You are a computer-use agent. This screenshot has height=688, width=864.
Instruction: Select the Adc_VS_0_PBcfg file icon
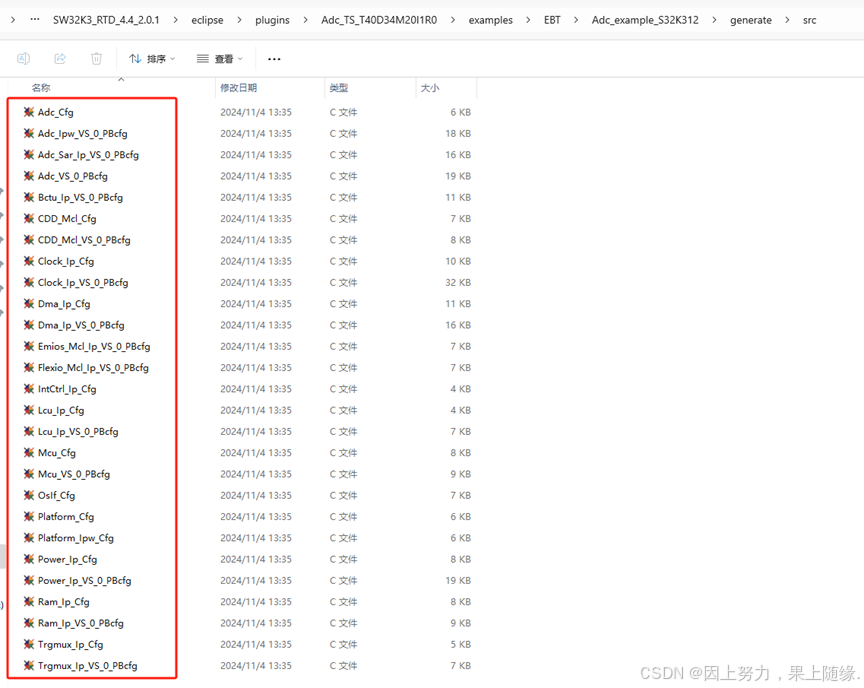pyautogui.click(x=29, y=176)
